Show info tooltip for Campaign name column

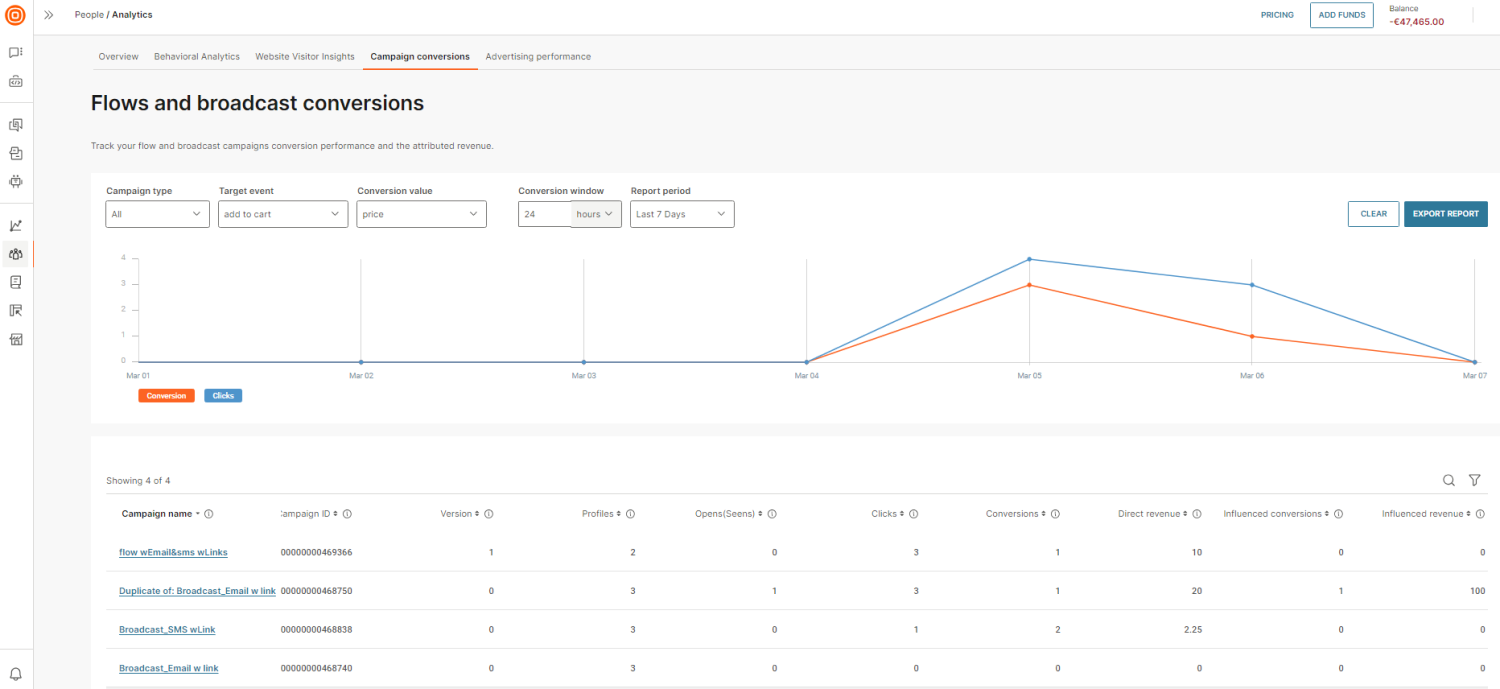click(209, 514)
